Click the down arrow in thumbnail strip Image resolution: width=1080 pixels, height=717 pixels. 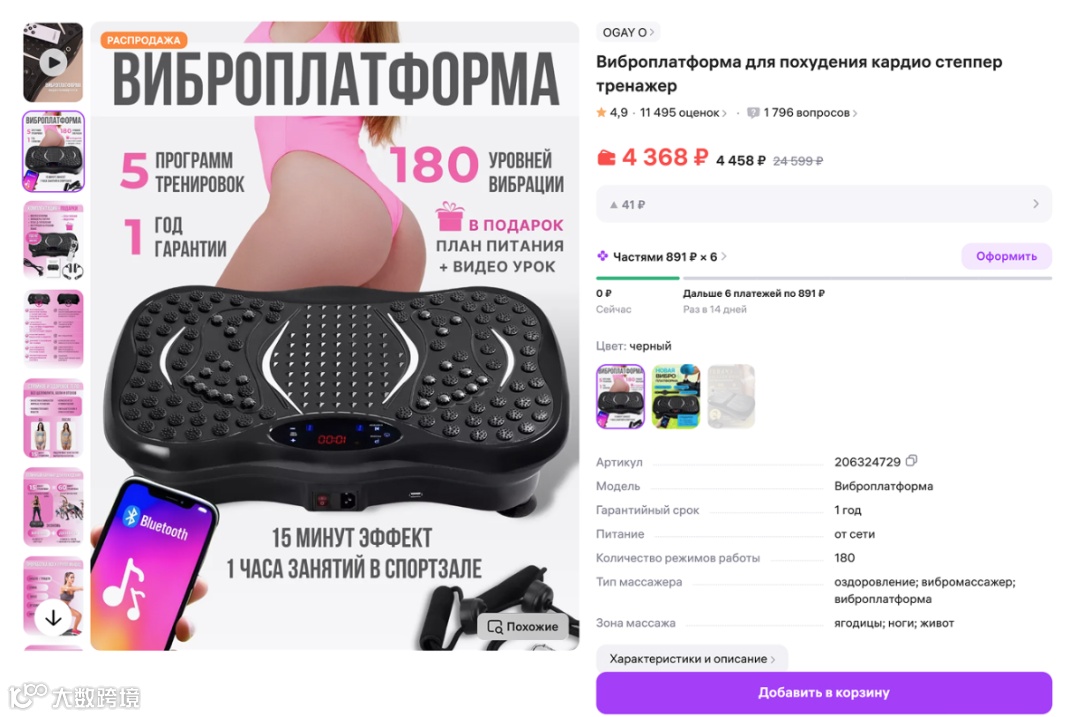53,618
